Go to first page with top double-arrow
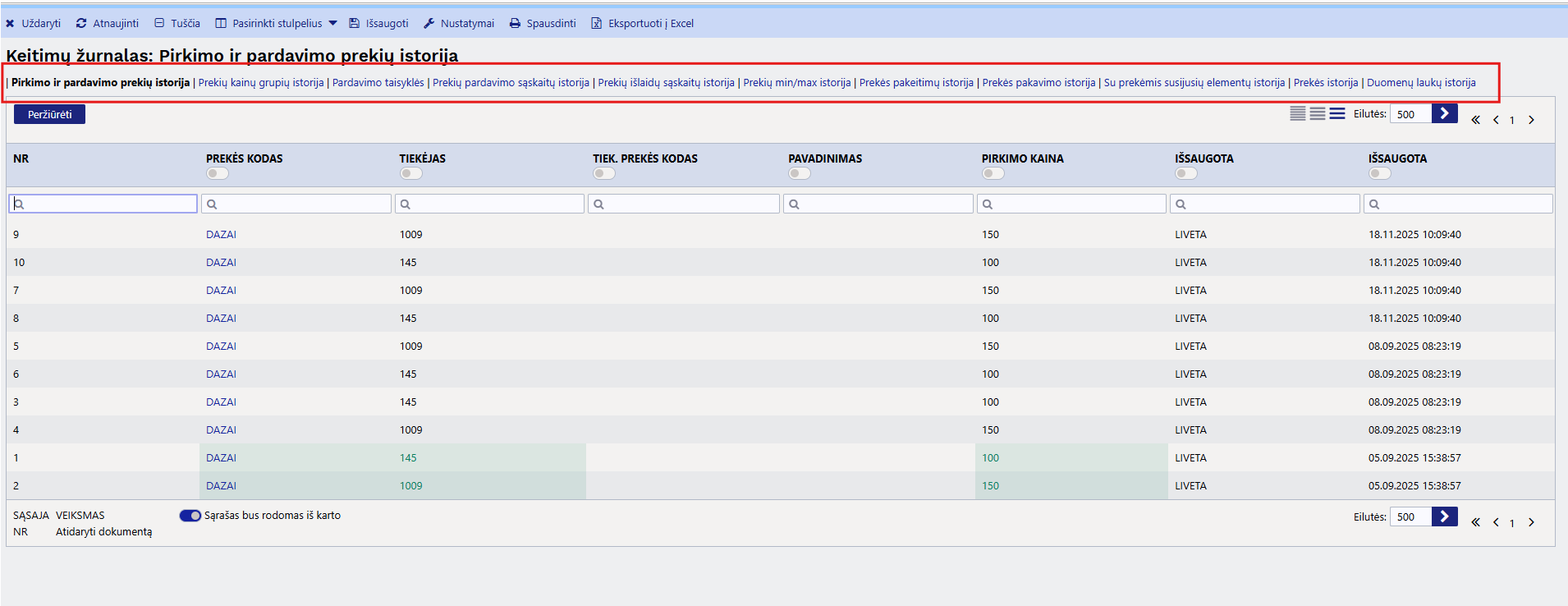 tap(1475, 120)
